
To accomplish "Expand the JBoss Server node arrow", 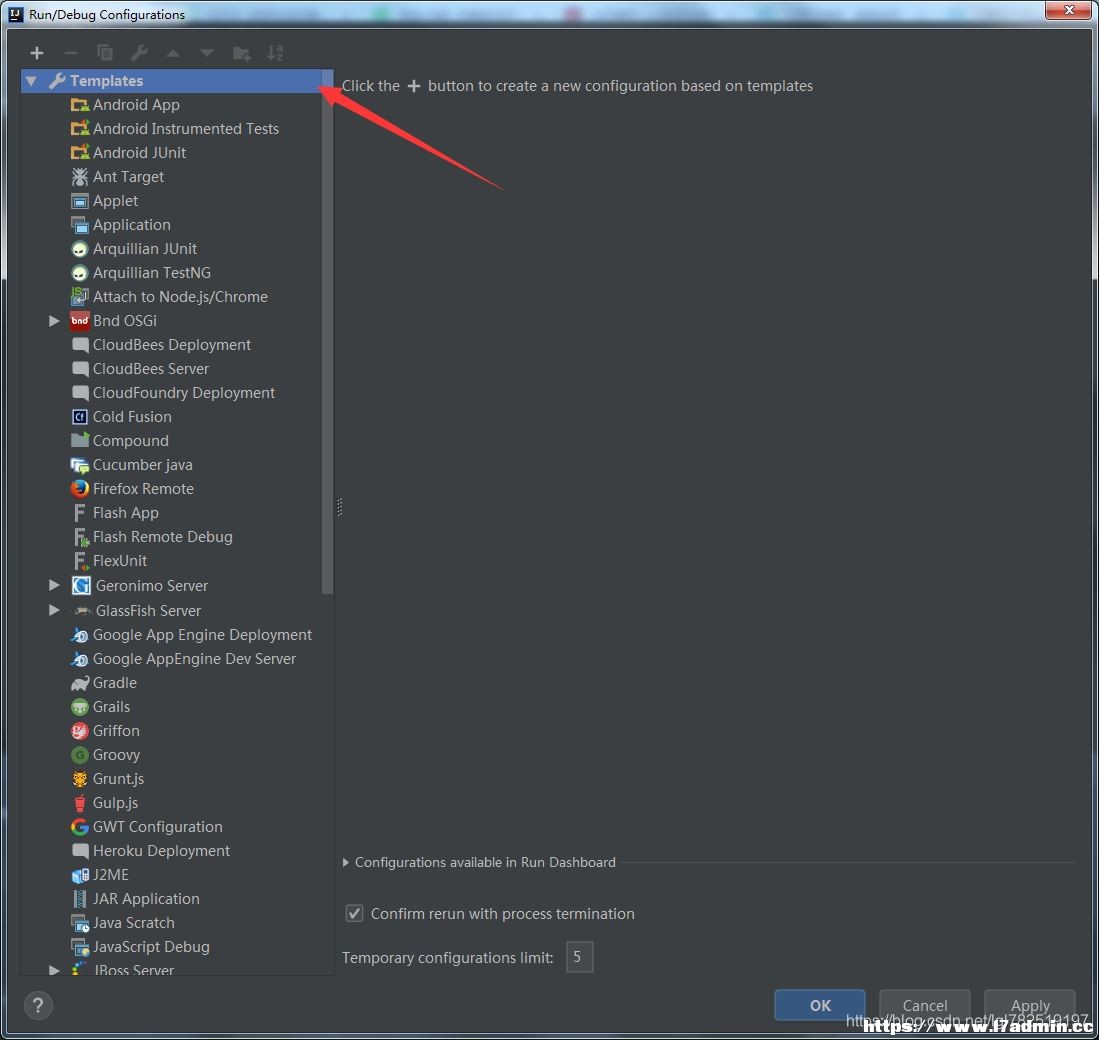I will tap(54, 970).
